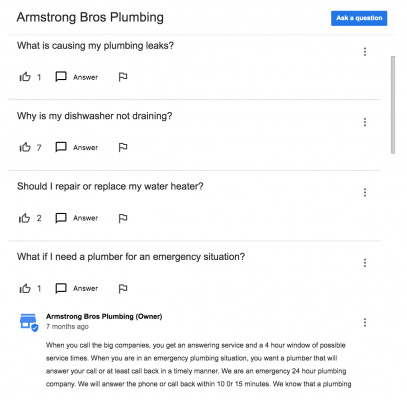Open three-dot menu for dishwasher question
The width and height of the screenshot is (407, 400).
pos(365,122)
